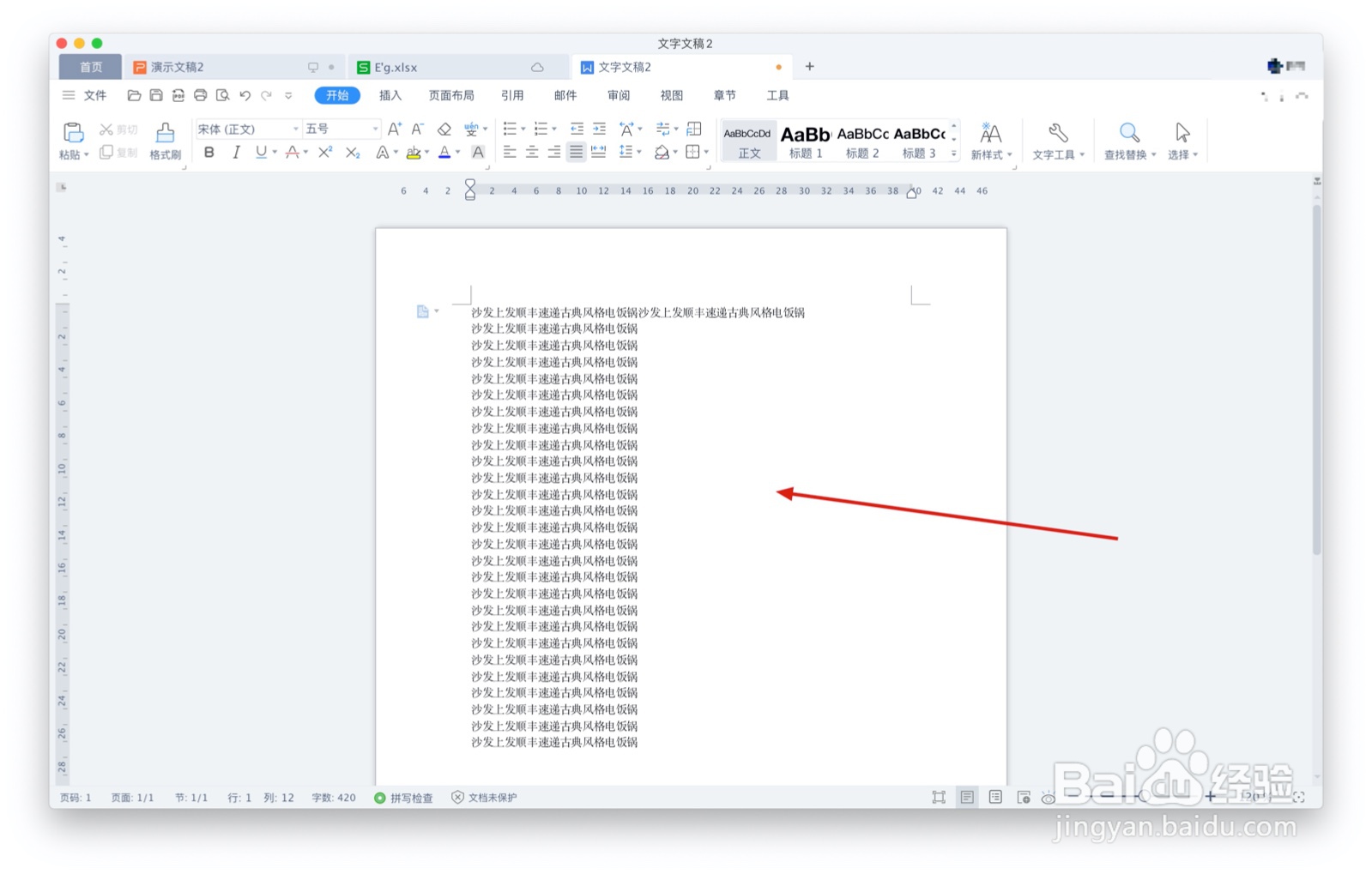Click the 文字工具 wrench icon
Image resolution: width=1372 pixels, height=874 pixels.
pyautogui.click(x=1058, y=133)
